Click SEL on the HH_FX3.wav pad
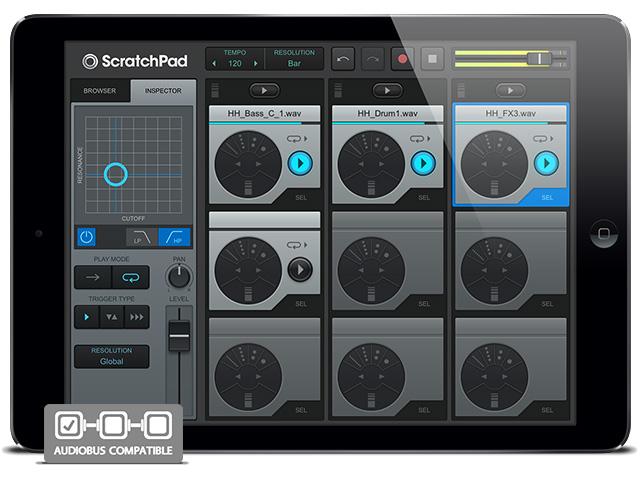640x480 pixels. [x=547, y=198]
